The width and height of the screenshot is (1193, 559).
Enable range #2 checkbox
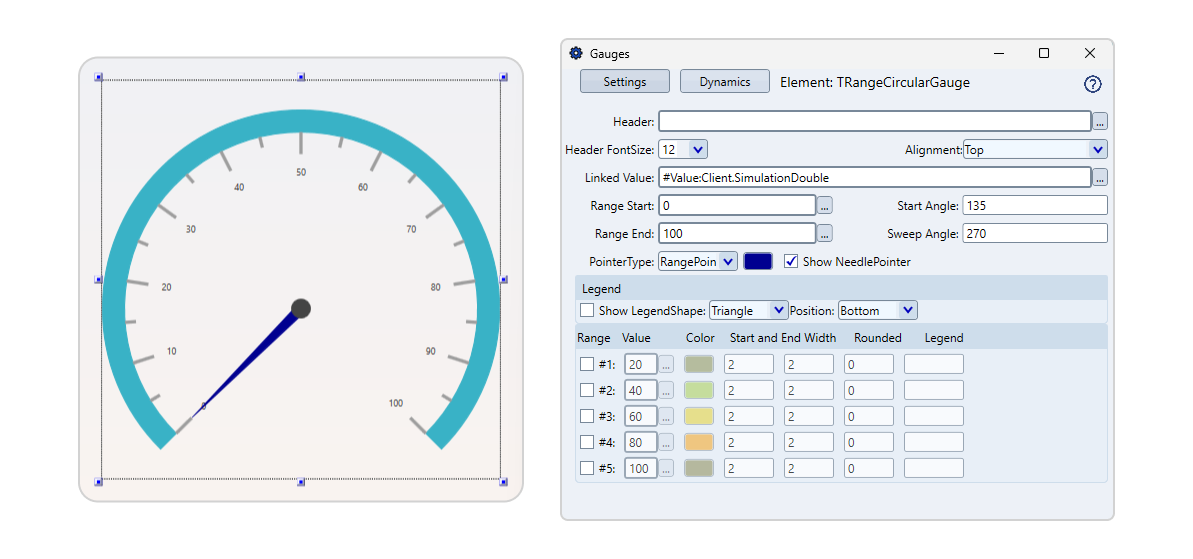pos(587,390)
